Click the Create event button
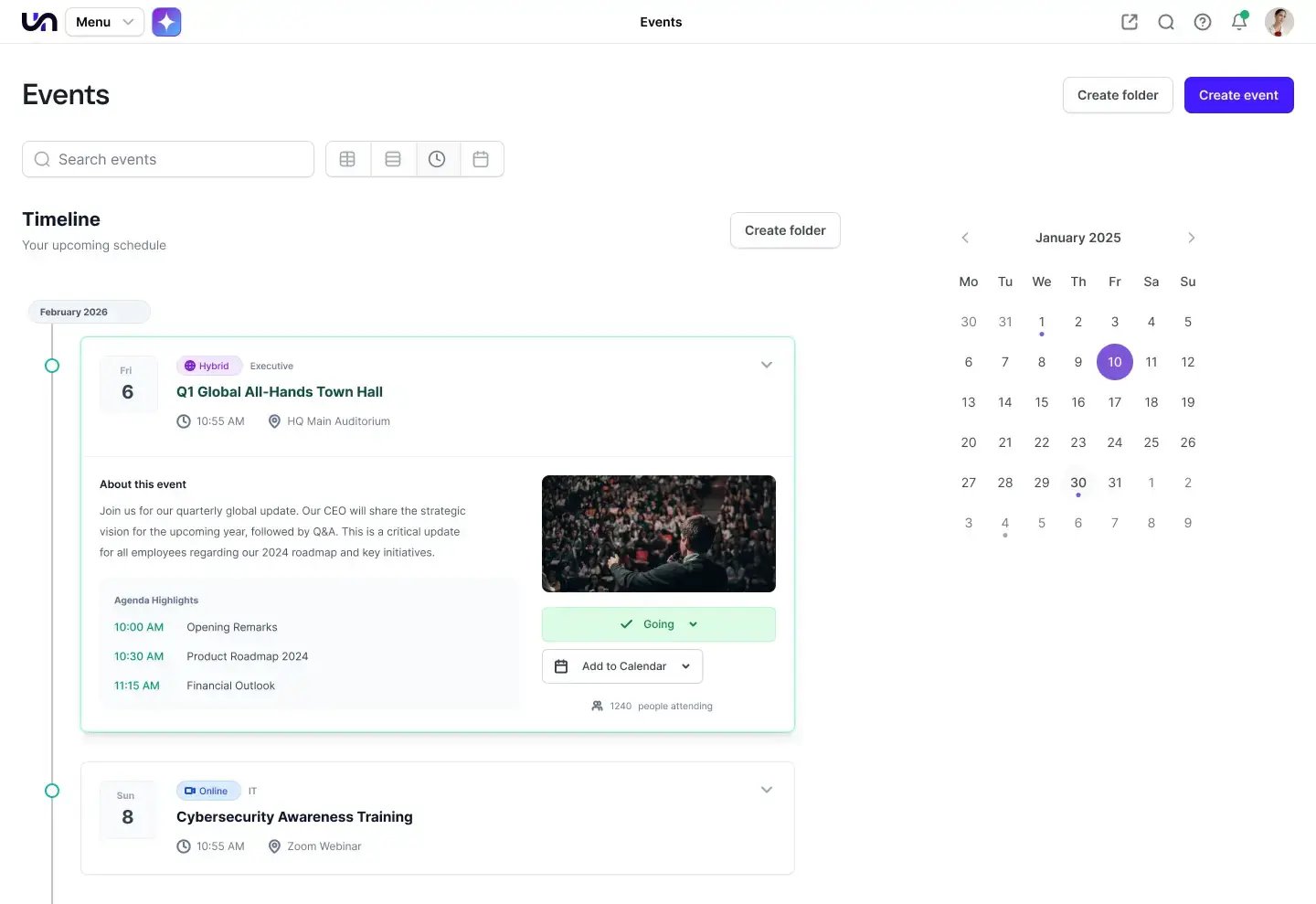Screen dimensions: 1316x904 coord(1238,95)
